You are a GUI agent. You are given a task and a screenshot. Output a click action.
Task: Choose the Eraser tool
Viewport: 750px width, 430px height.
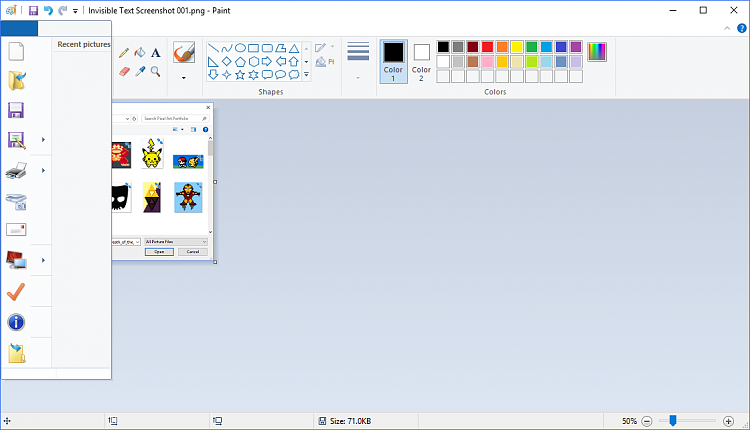click(124, 71)
